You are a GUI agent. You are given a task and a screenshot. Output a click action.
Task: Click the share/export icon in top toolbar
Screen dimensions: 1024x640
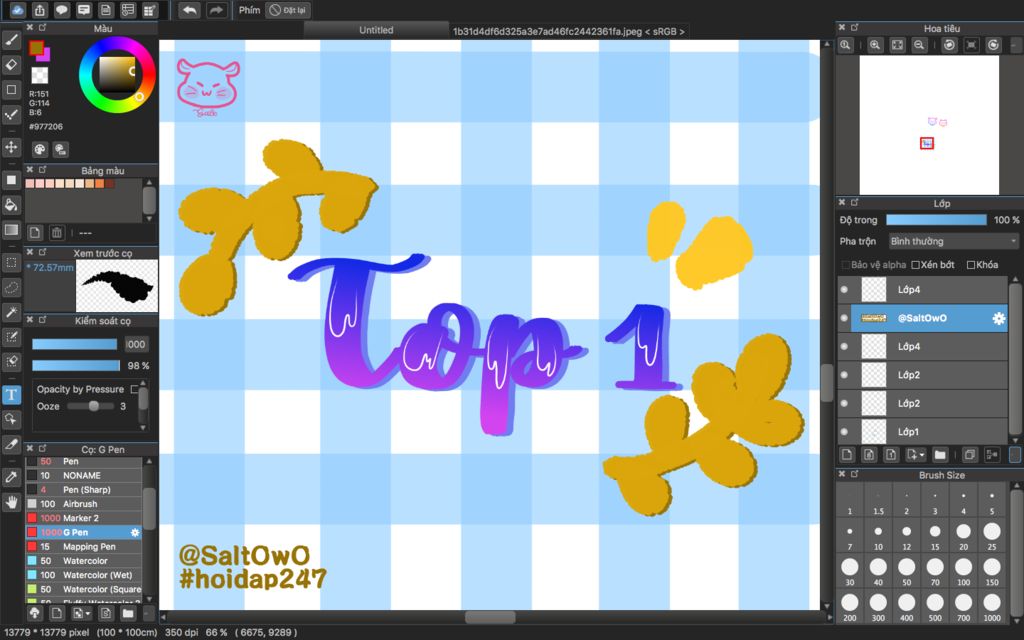(x=40, y=10)
